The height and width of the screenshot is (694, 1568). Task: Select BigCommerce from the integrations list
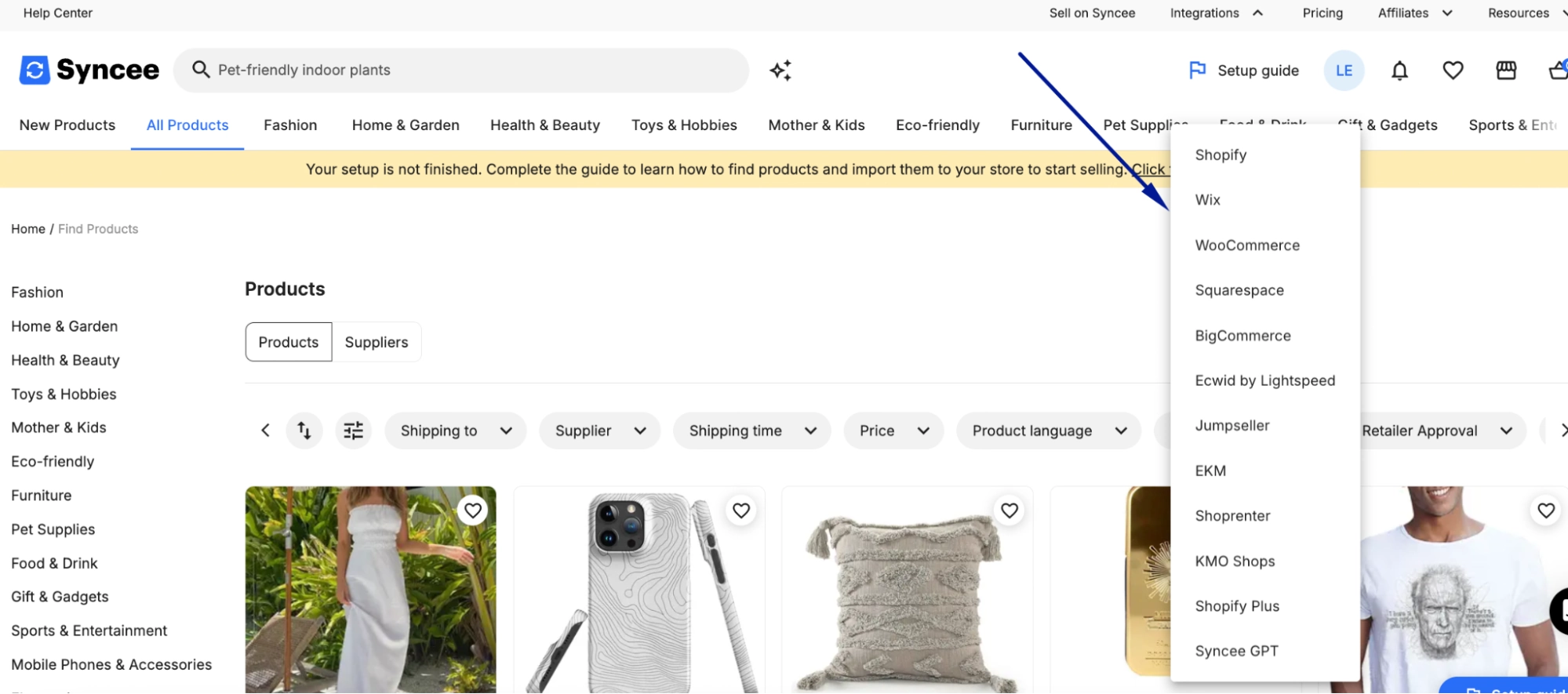point(1242,336)
